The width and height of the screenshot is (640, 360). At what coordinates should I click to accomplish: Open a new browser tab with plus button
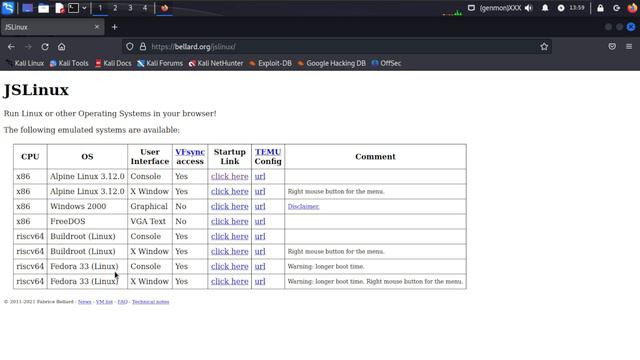[x=115, y=27]
